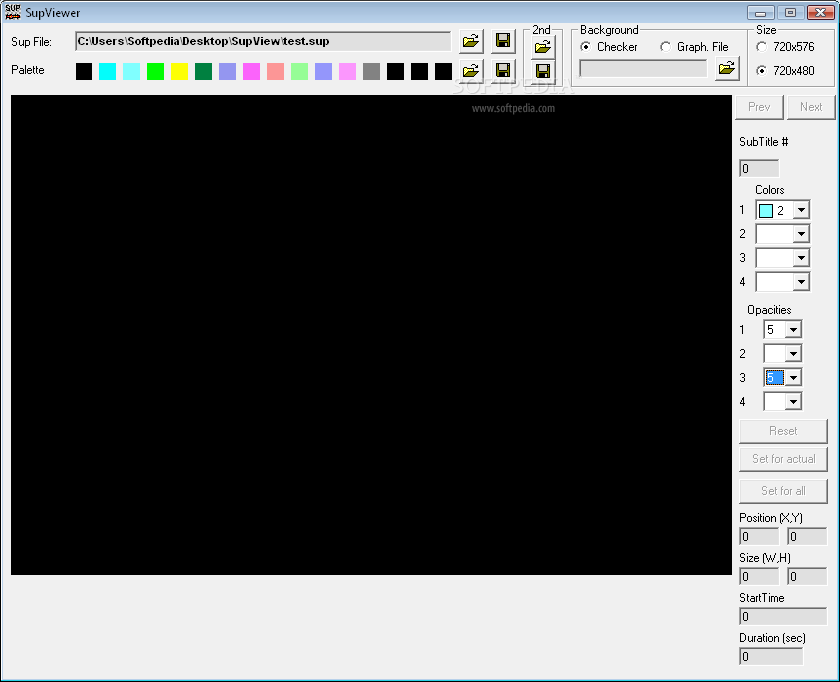Open a palette file with folder icon

471,70
